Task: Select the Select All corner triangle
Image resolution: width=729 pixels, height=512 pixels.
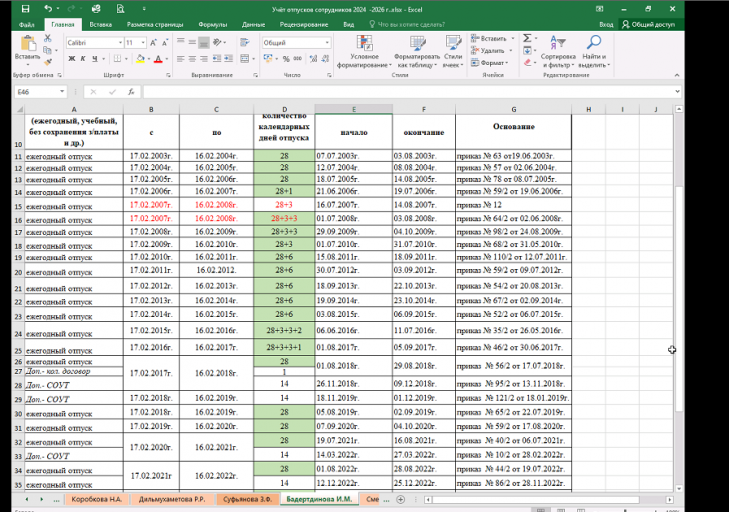Action: [x=20, y=109]
